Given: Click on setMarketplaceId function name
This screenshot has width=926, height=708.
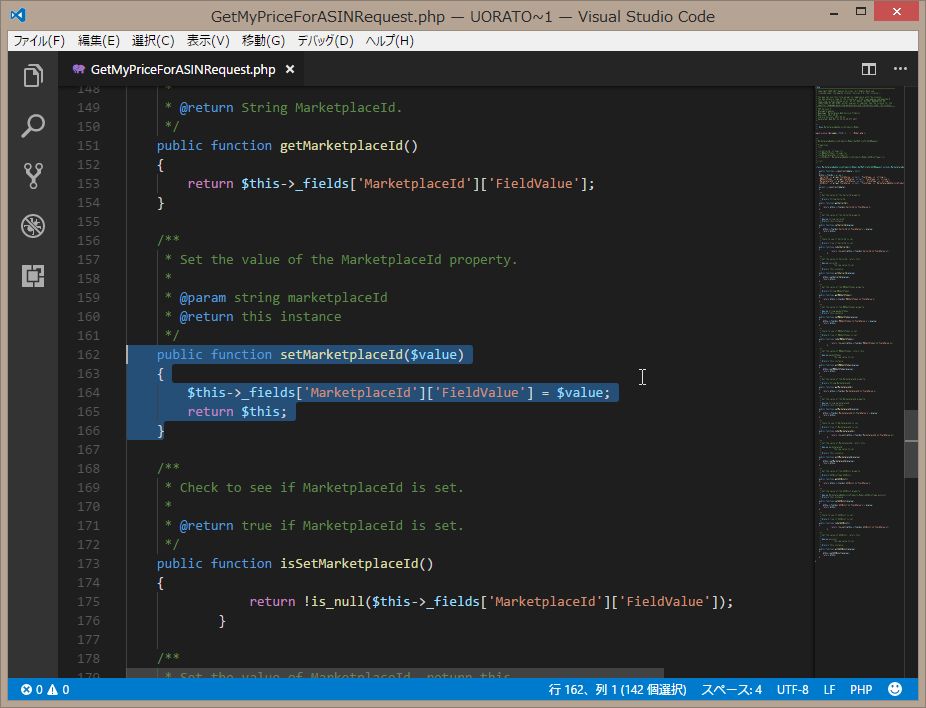Looking at the screenshot, I should coord(341,354).
